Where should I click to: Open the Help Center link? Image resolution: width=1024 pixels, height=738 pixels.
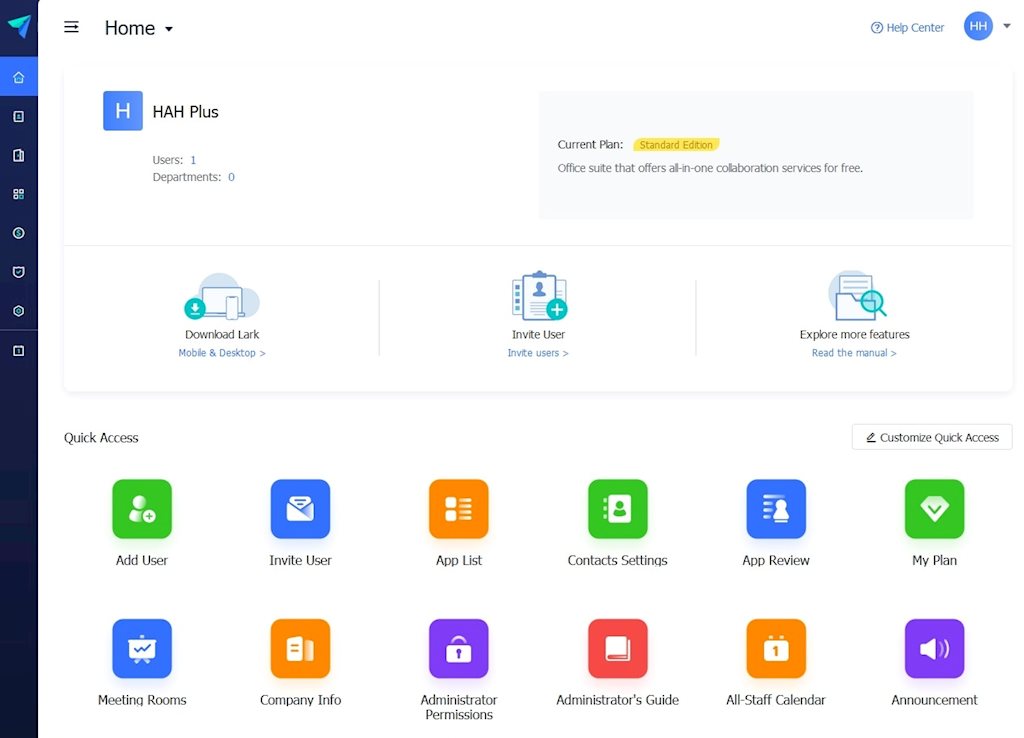(x=907, y=28)
